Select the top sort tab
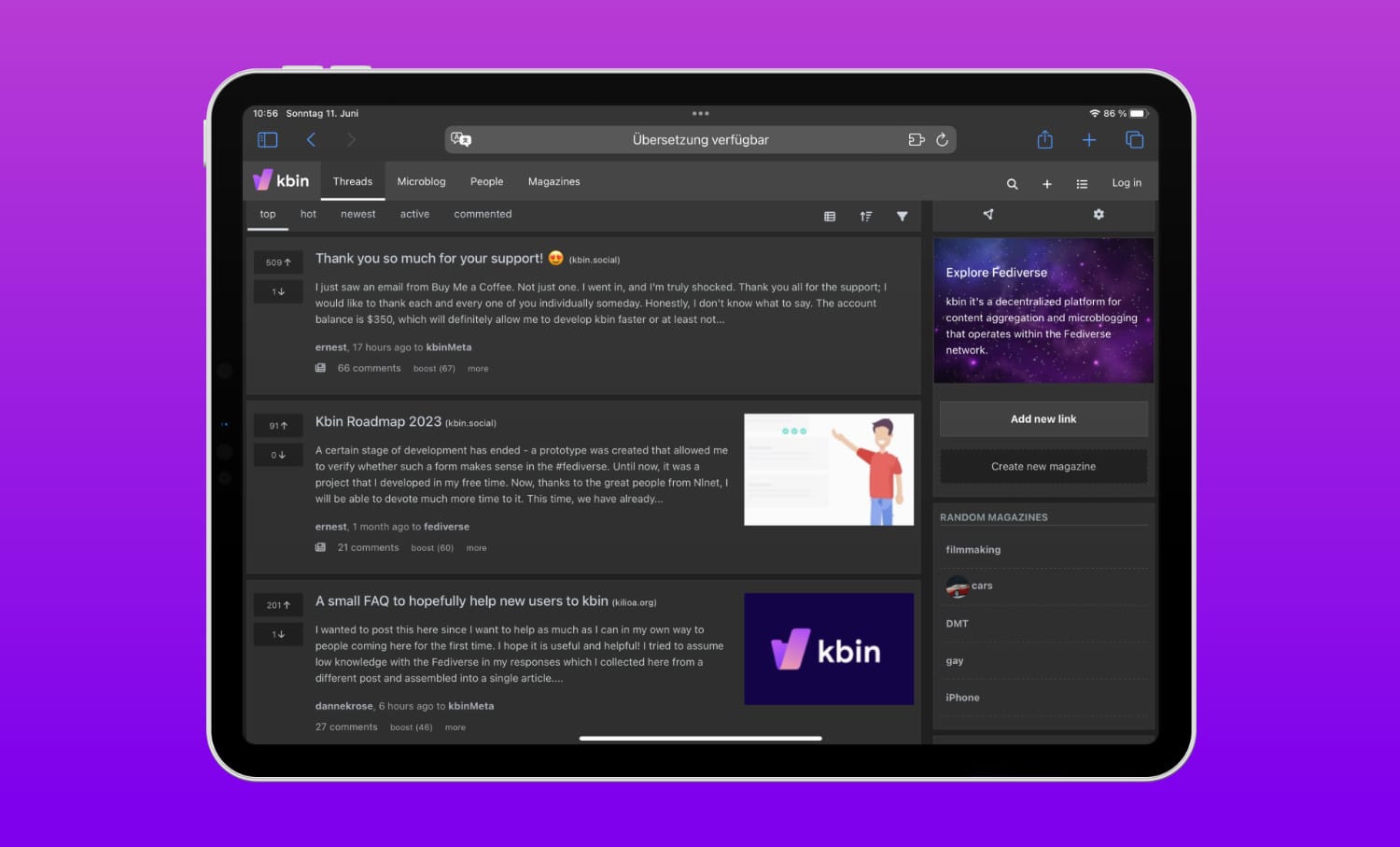The width and height of the screenshot is (1400, 847). pos(268,214)
